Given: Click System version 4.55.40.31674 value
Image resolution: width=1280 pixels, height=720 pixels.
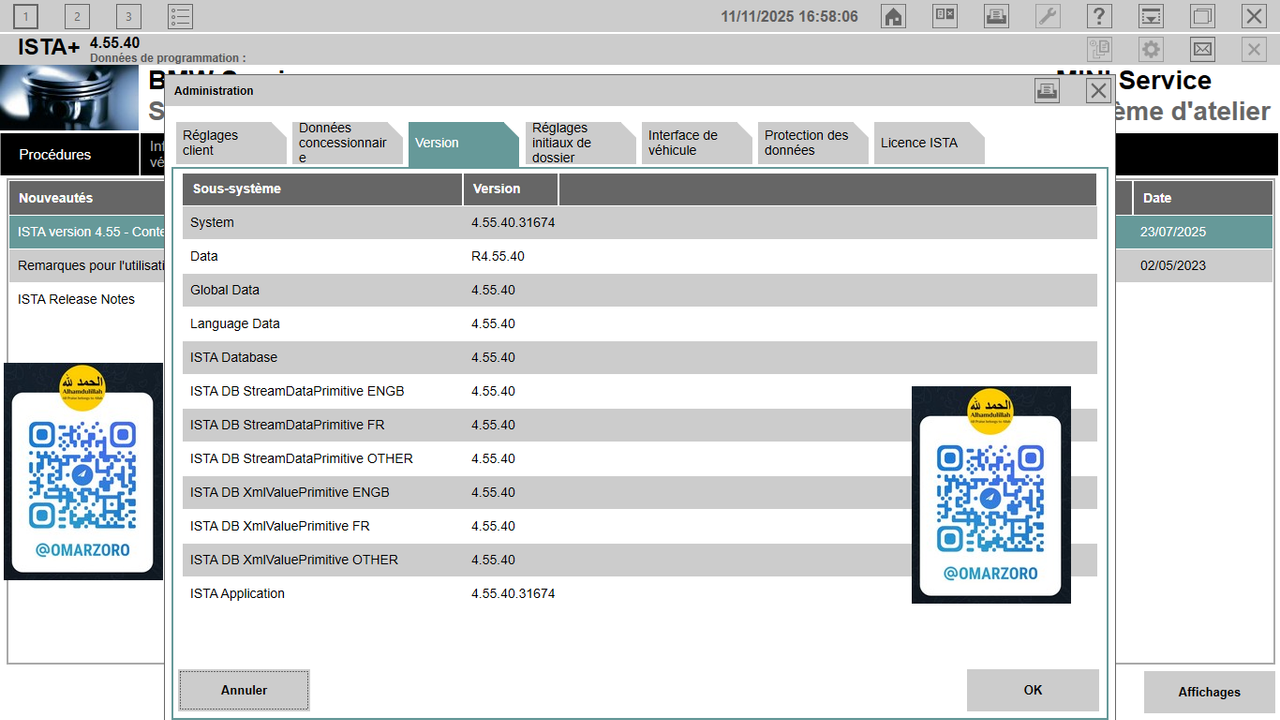Looking at the screenshot, I should click(513, 223).
